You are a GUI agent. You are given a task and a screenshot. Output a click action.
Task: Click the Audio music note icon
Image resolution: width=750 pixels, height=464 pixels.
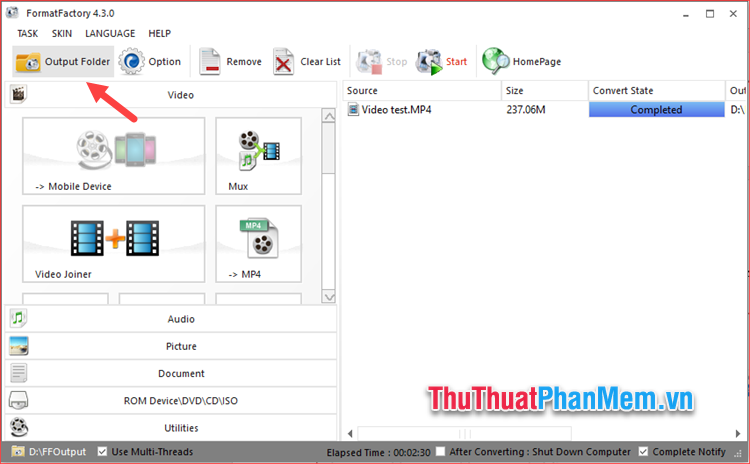[18, 318]
